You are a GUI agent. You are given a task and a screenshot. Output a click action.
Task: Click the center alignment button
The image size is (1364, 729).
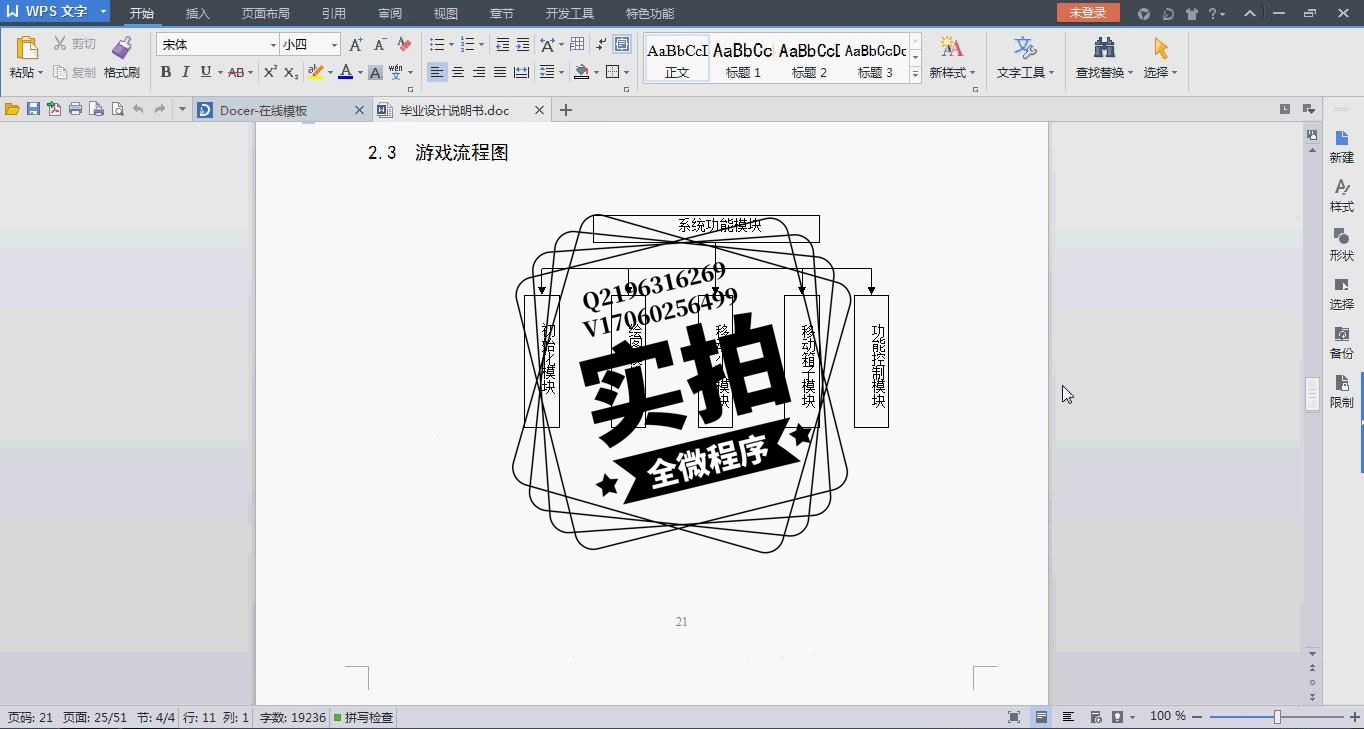pos(458,72)
